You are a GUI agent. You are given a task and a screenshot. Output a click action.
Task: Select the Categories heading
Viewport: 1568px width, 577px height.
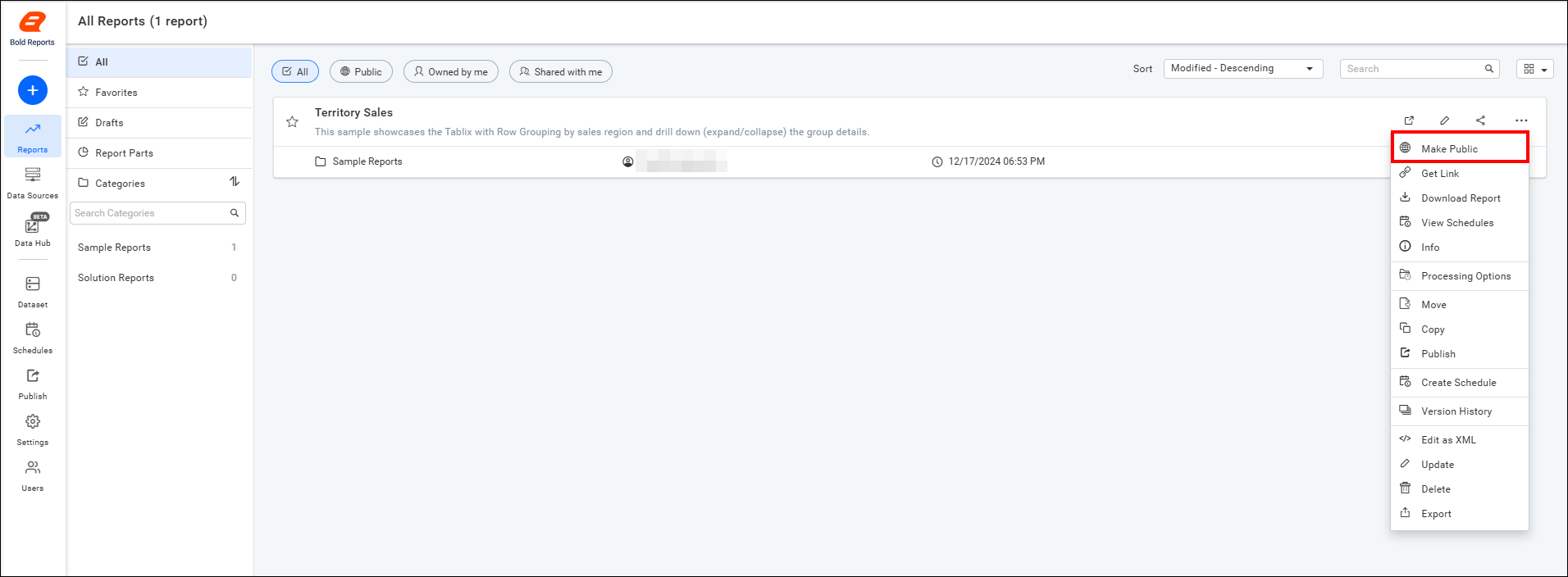(x=120, y=184)
